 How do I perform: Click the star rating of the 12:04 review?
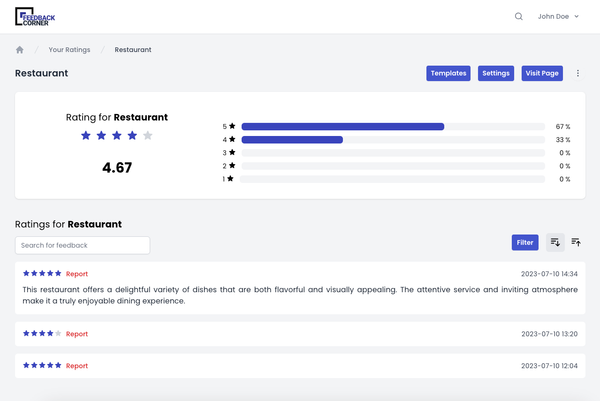(x=42, y=364)
